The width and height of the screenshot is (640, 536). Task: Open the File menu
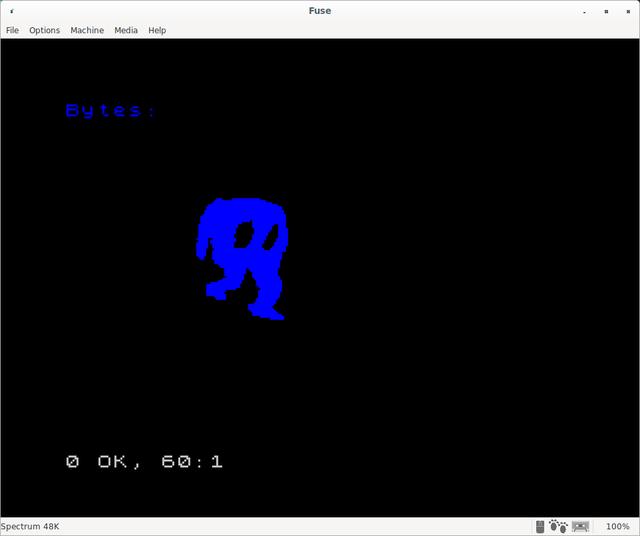[12, 30]
